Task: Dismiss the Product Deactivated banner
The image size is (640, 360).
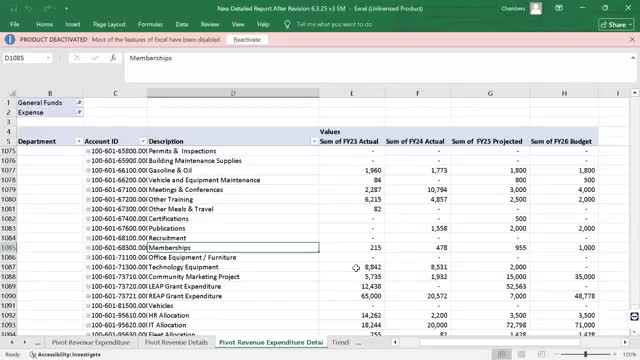Action: point(632,40)
